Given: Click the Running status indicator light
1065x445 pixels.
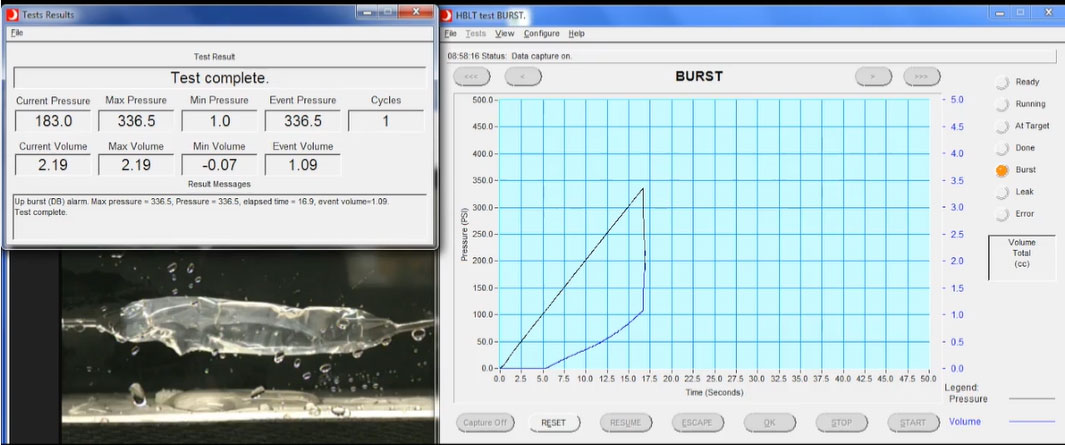Looking at the screenshot, I should 1002,105.
